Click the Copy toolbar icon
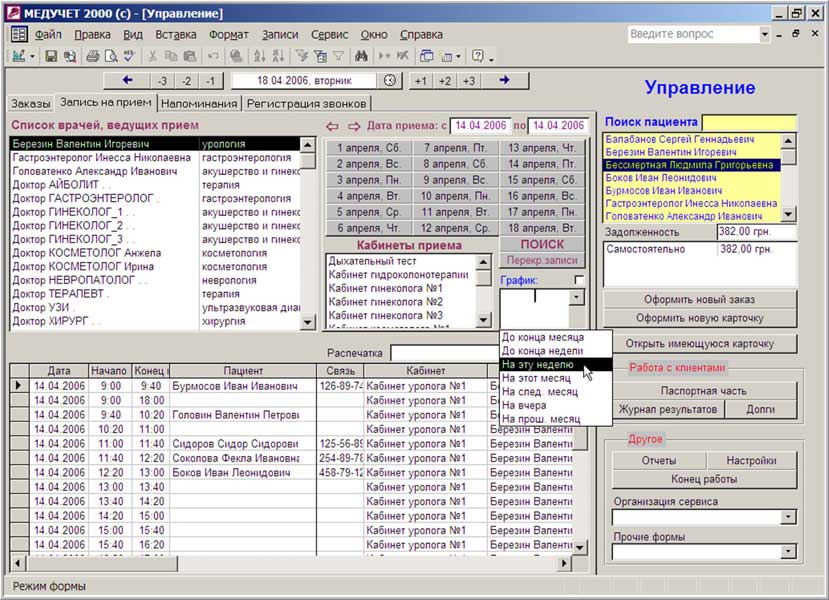This screenshot has width=829, height=600. pos(171,56)
